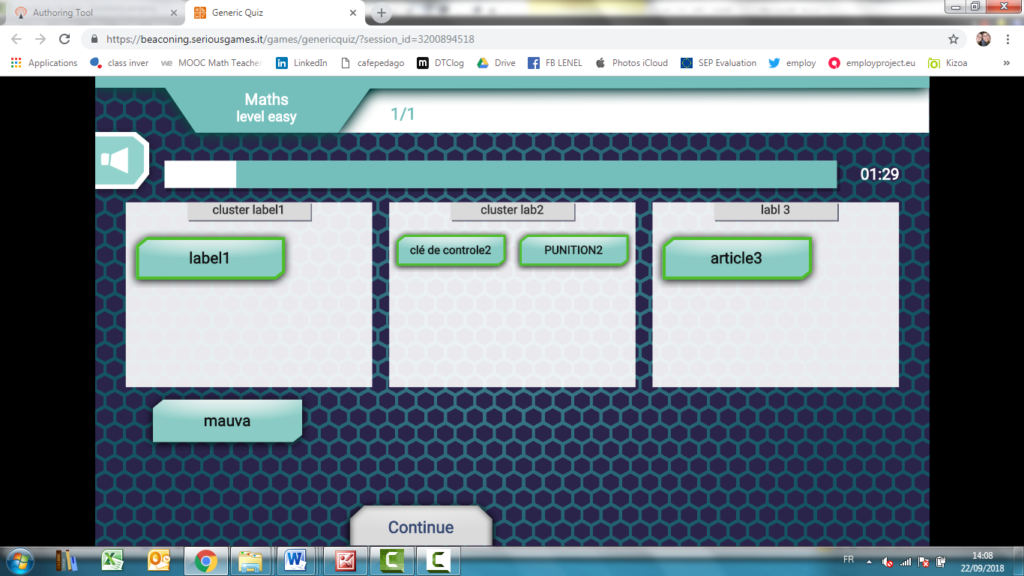Screen dimensions: 1024x576
Task: Open the Libraries books taskbar icon
Action: pos(66,561)
